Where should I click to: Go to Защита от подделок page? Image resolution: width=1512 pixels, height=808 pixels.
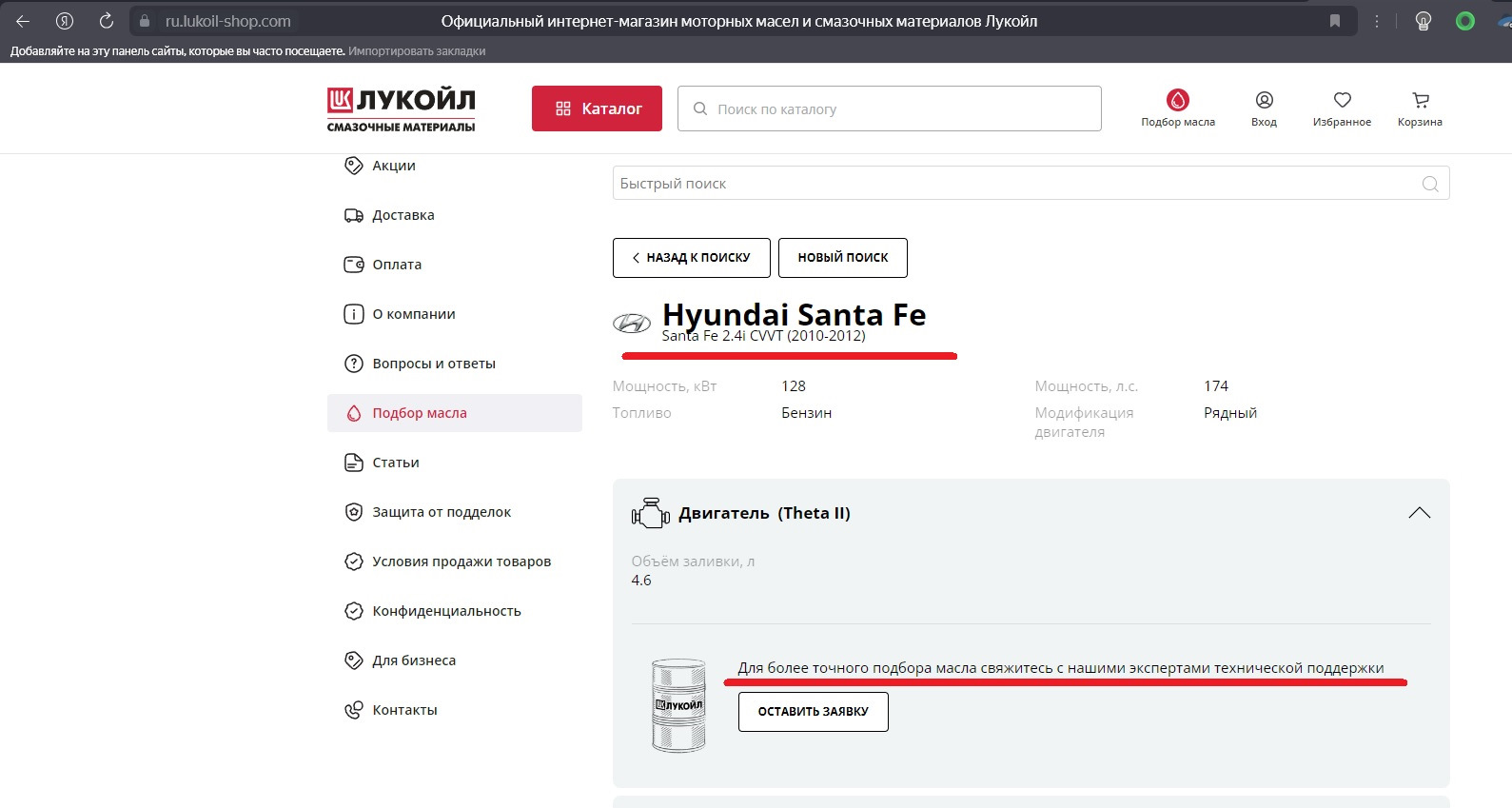(441, 512)
